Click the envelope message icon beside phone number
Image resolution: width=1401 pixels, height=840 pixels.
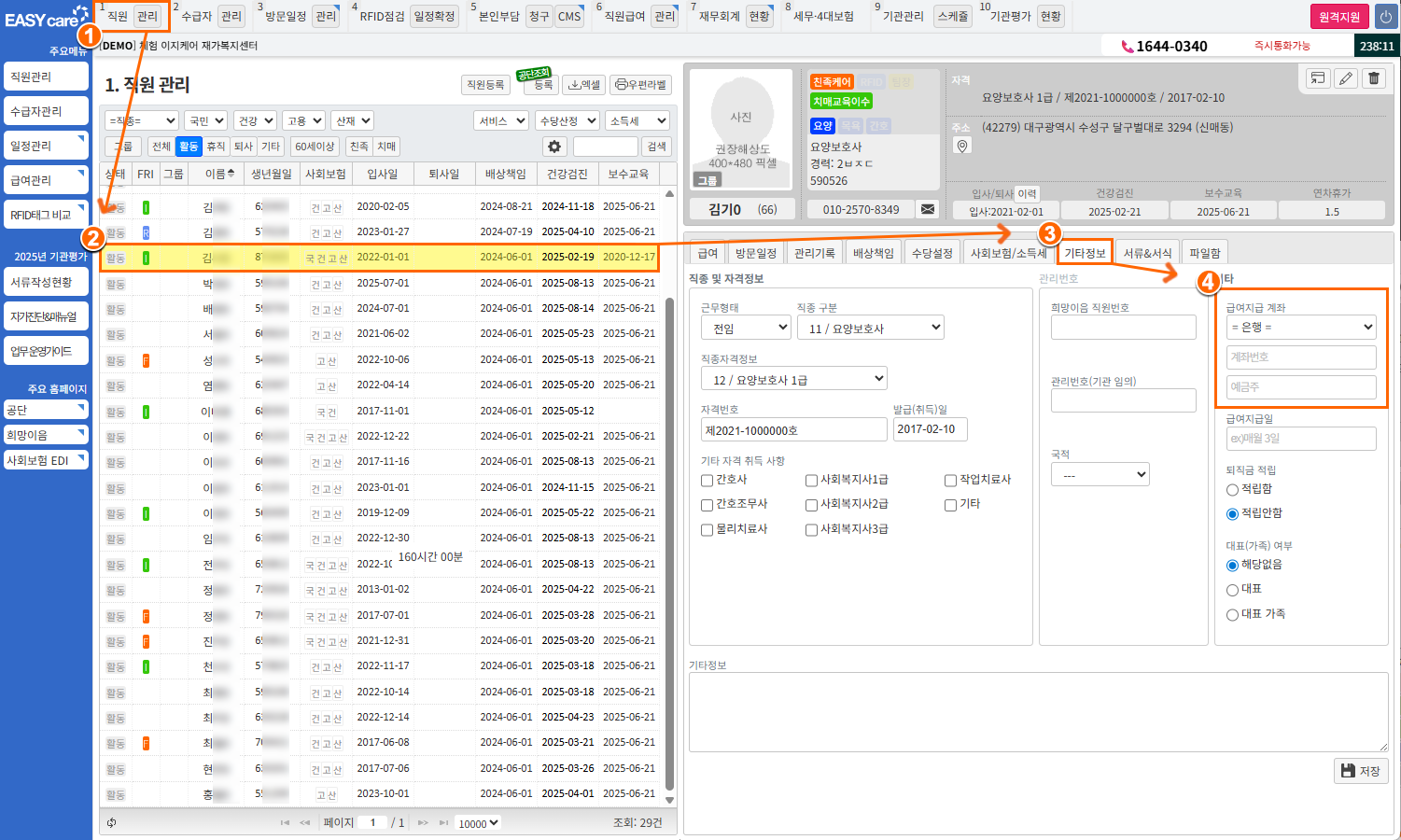point(928,209)
